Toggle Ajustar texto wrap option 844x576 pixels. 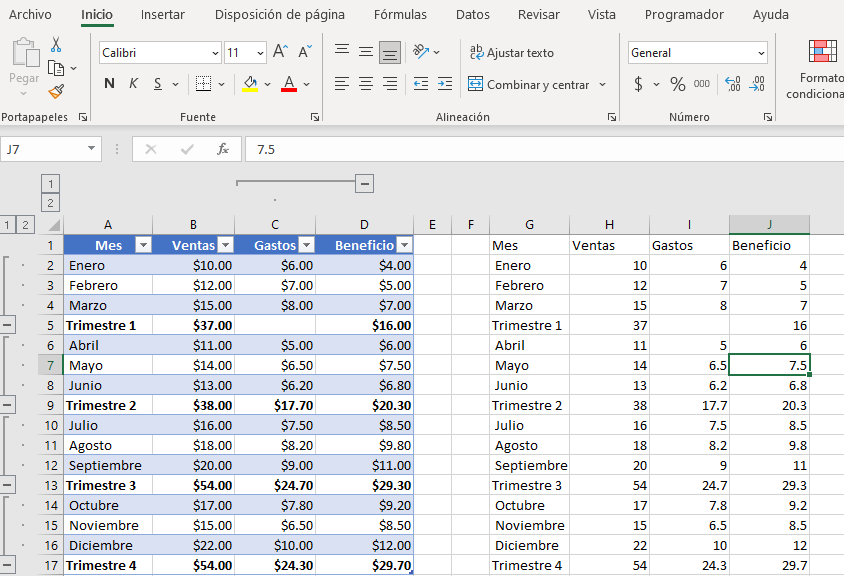tap(510, 52)
